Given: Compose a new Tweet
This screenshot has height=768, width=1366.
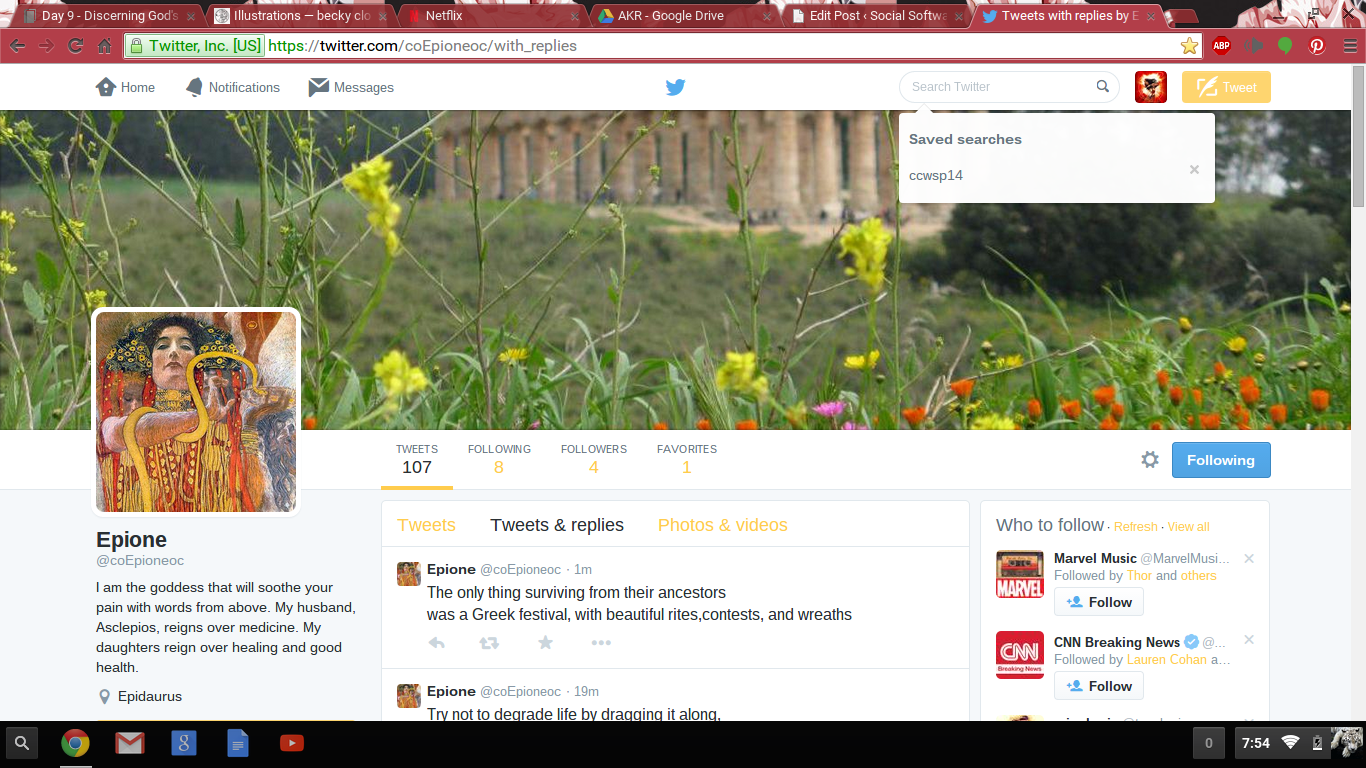Looking at the screenshot, I should [1226, 87].
